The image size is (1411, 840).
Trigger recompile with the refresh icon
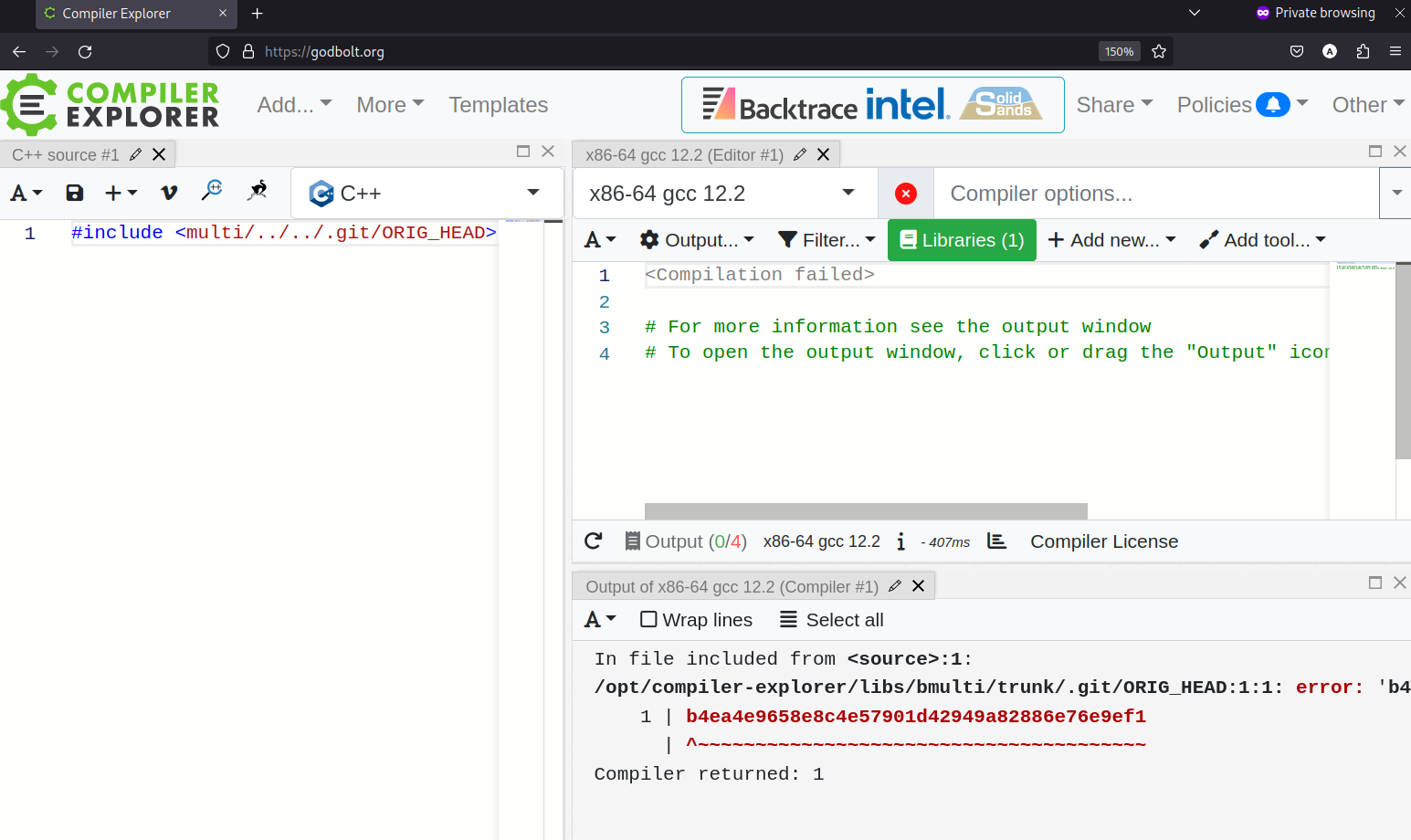click(594, 541)
